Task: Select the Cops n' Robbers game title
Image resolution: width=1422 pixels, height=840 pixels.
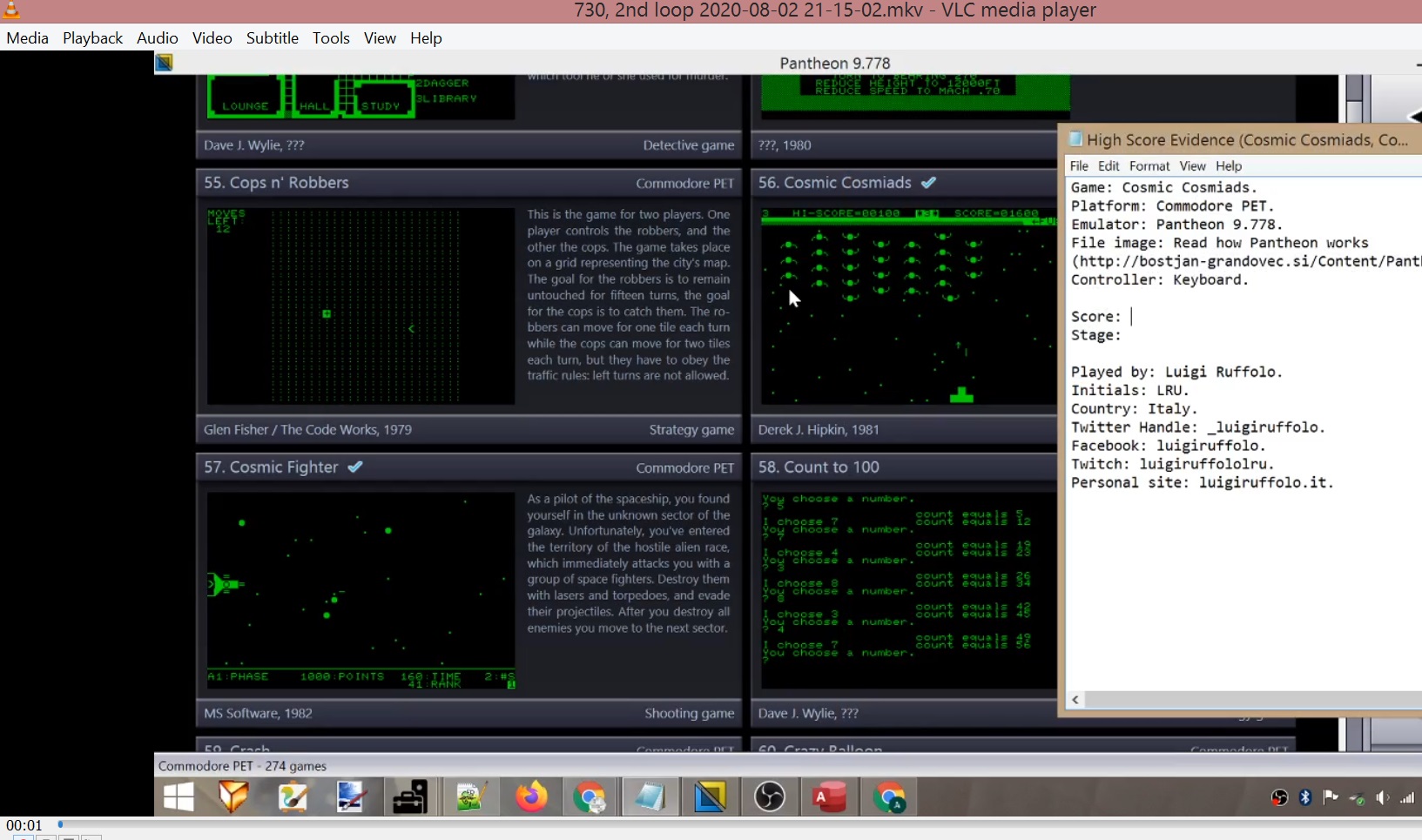Action: click(x=276, y=183)
